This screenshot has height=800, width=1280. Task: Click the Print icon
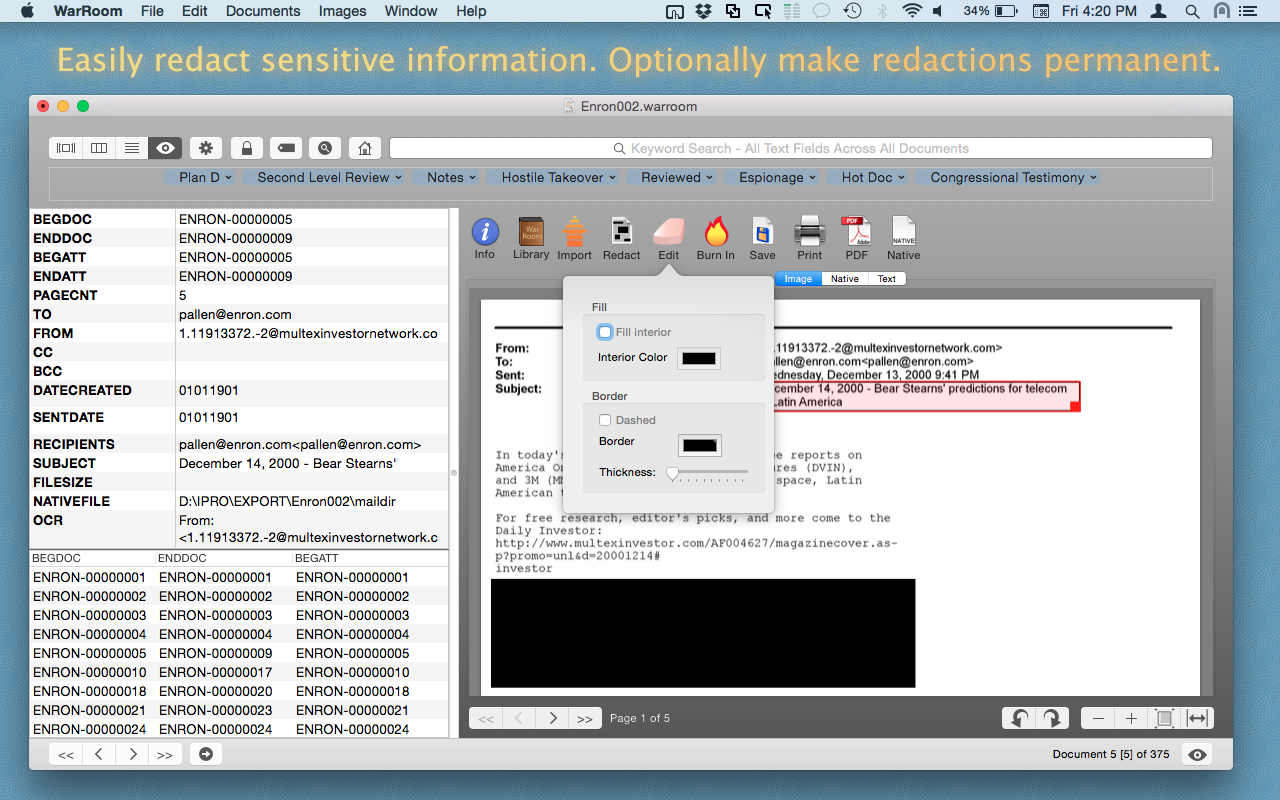[809, 232]
